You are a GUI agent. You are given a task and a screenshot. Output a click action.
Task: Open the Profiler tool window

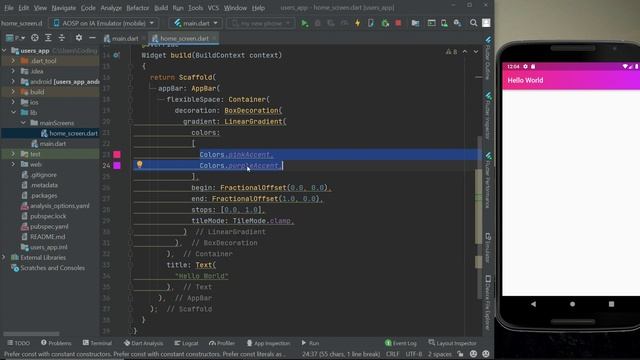click(222, 343)
